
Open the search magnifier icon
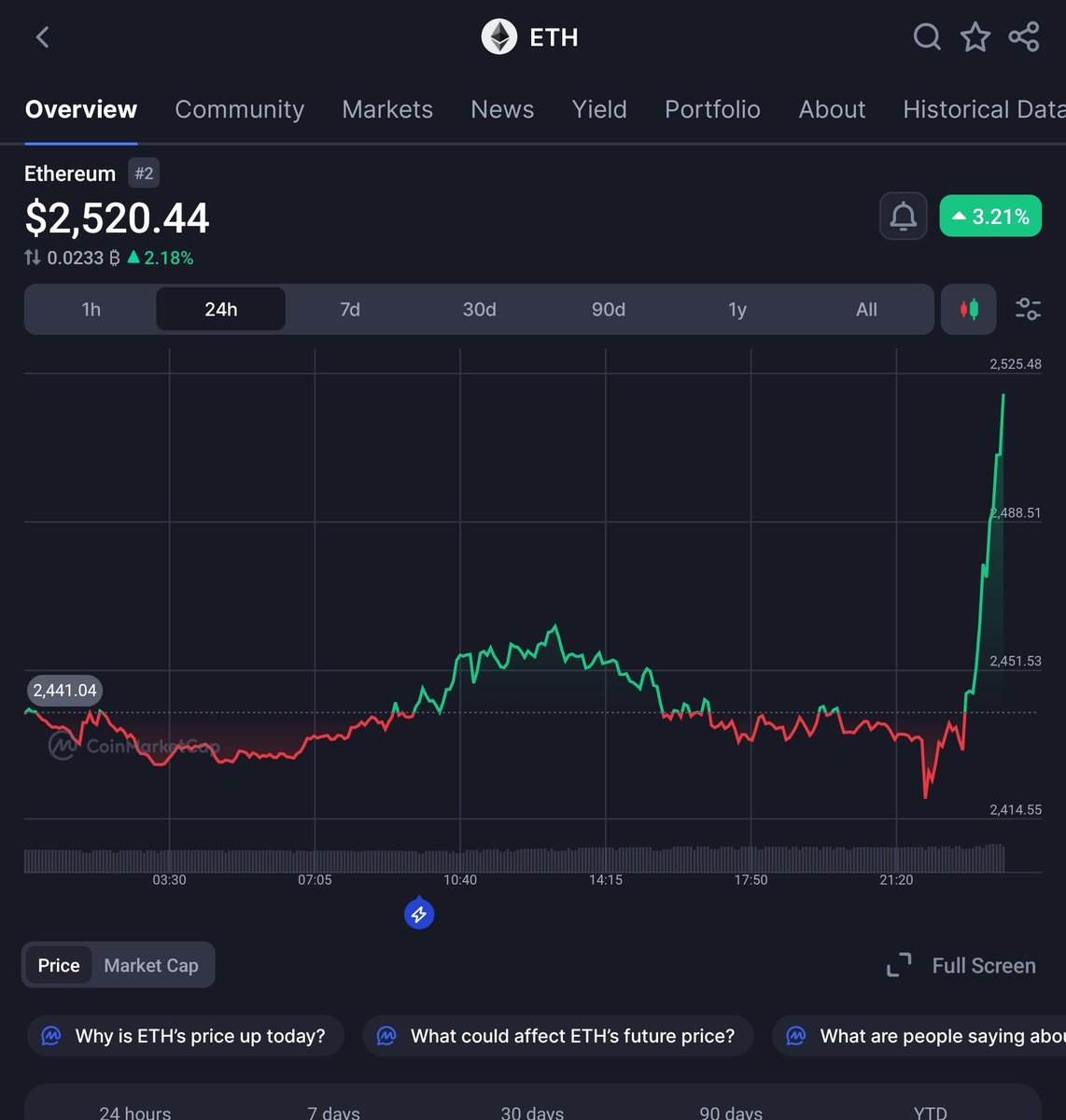click(926, 37)
